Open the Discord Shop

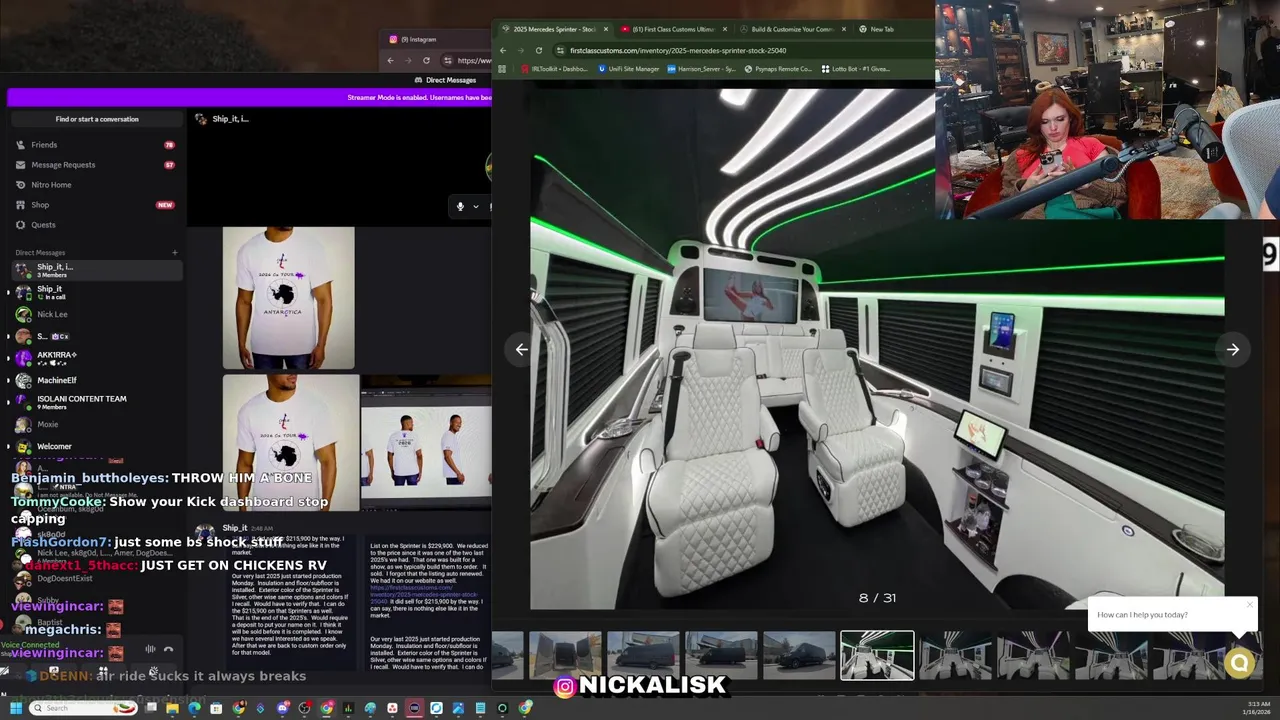95,205
